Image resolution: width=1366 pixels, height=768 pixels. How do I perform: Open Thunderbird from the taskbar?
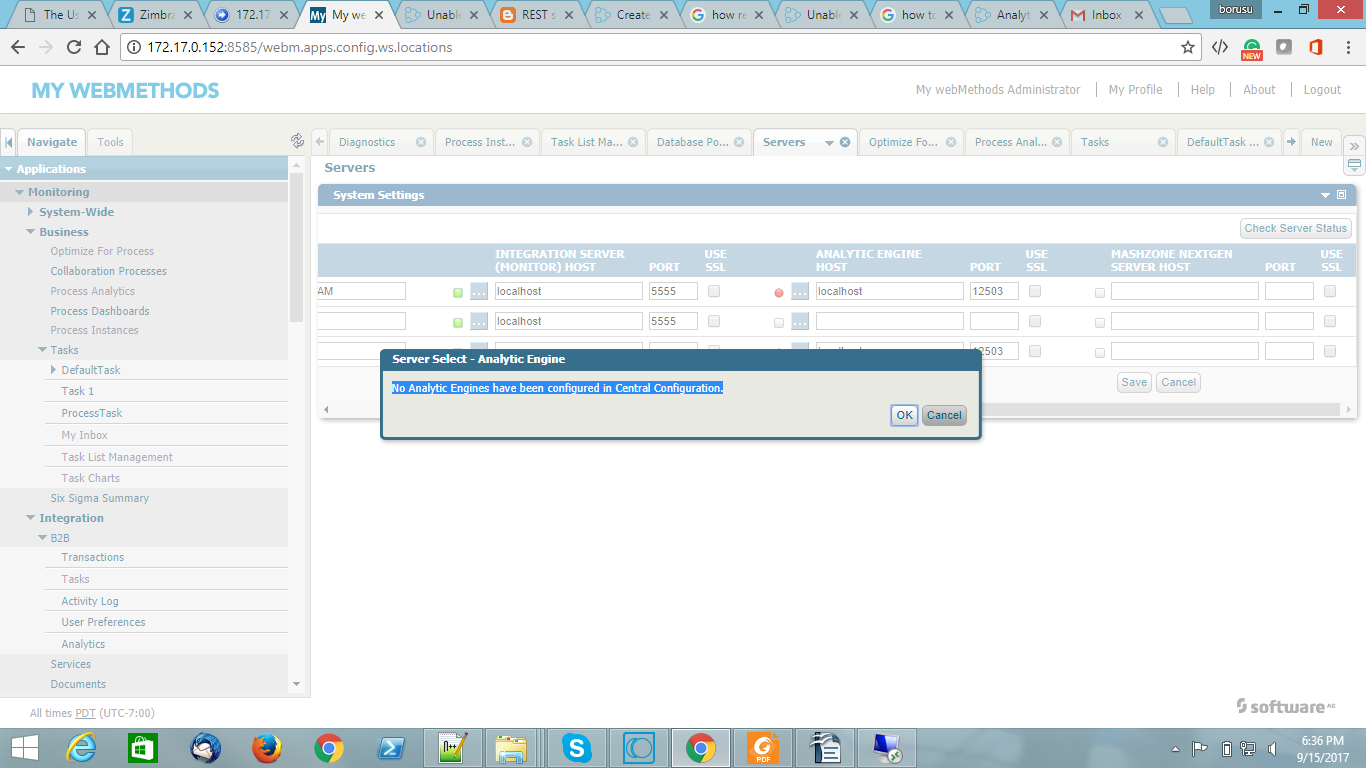pos(205,747)
